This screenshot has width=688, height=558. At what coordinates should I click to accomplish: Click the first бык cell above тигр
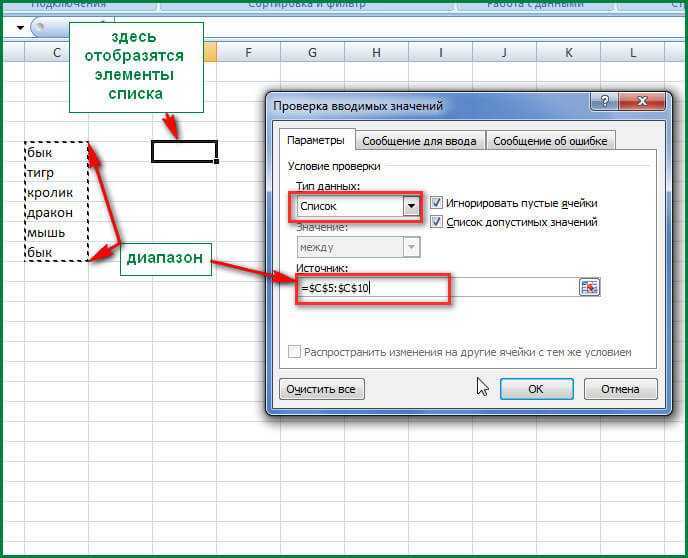(57, 153)
